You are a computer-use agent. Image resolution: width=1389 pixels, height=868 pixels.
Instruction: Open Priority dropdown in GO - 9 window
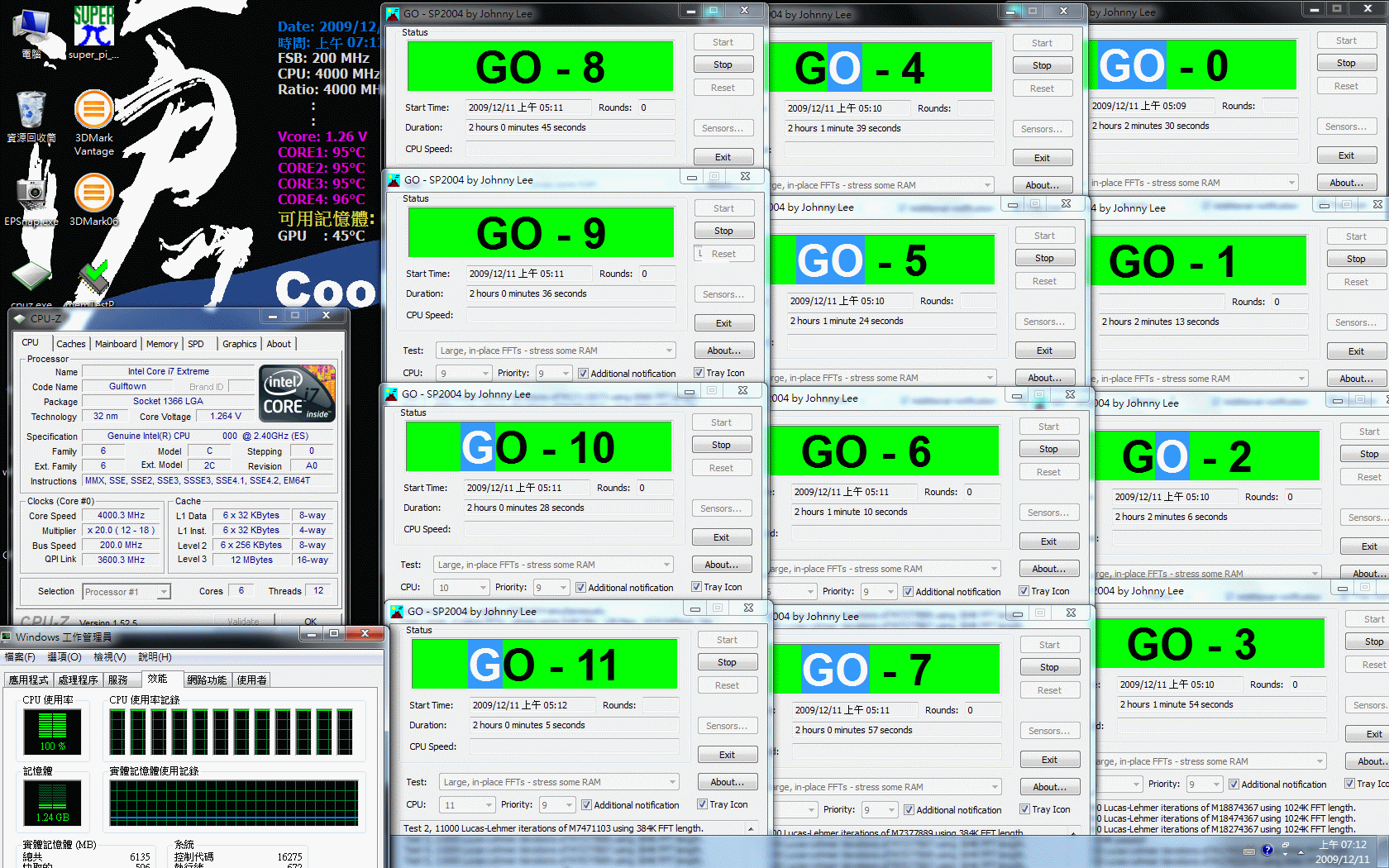[x=554, y=374]
